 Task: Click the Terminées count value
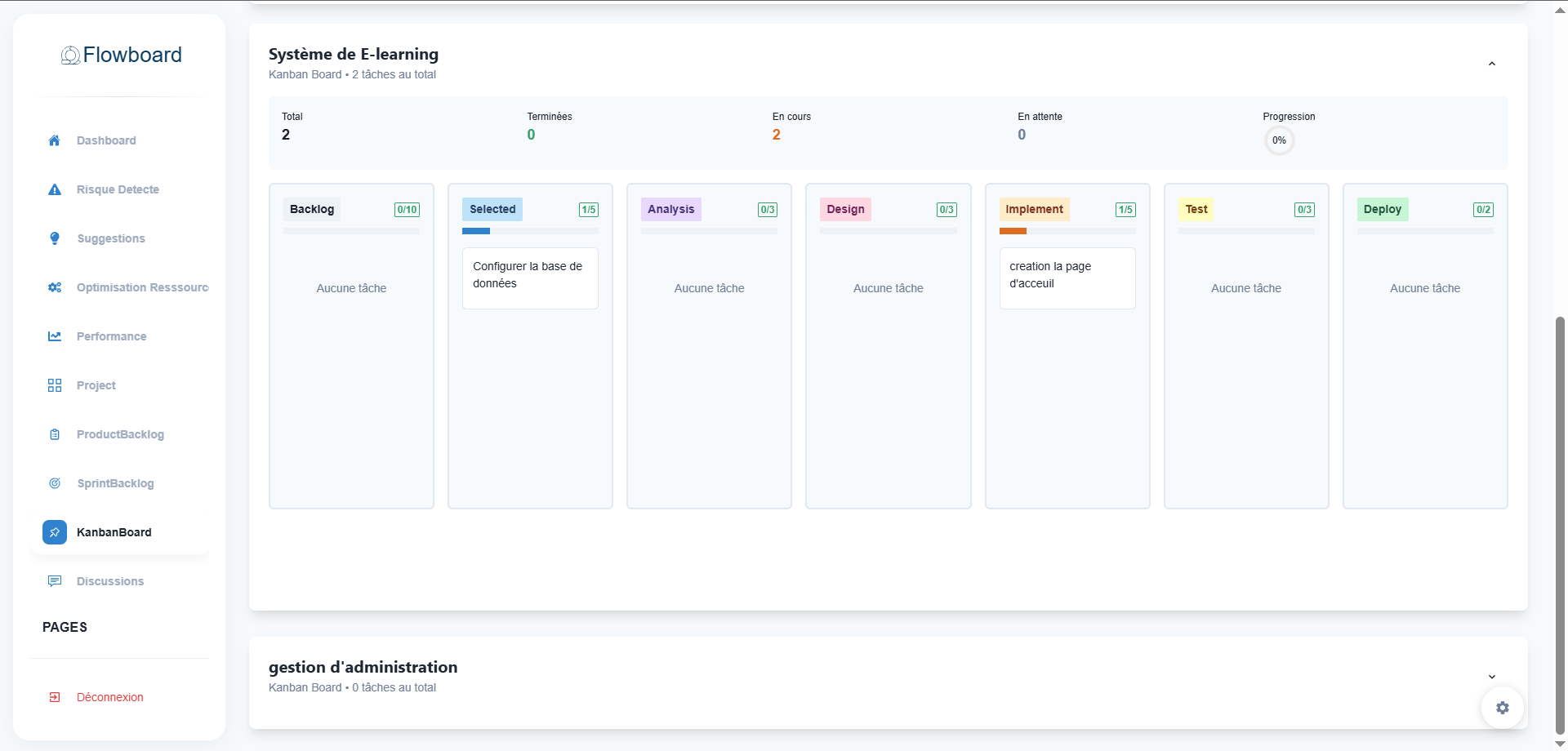click(531, 135)
